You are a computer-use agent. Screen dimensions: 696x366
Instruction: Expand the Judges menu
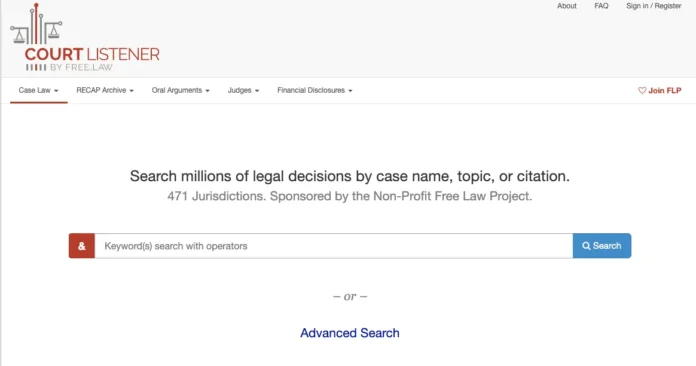(243, 91)
